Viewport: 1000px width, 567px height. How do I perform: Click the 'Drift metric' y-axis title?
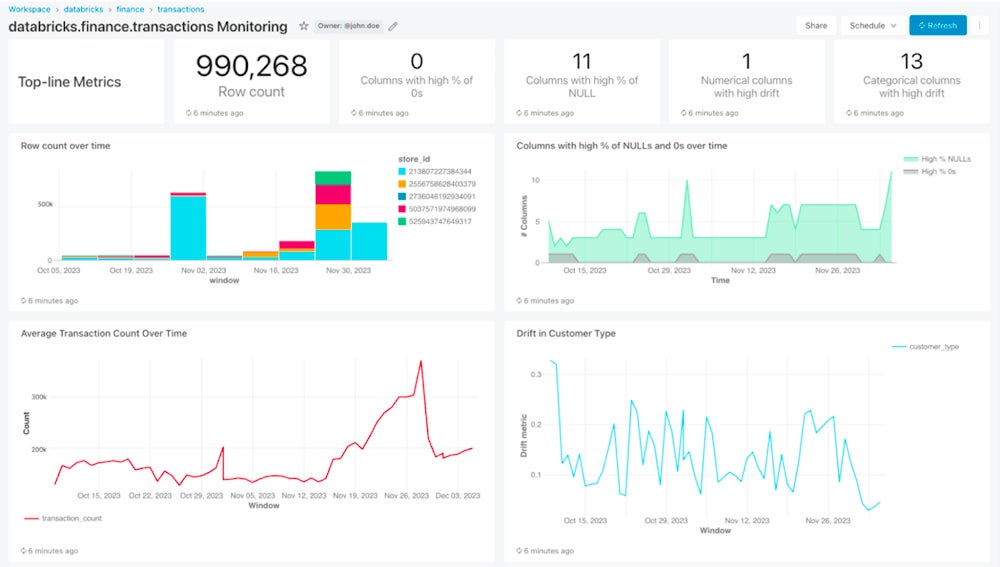coord(524,436)
